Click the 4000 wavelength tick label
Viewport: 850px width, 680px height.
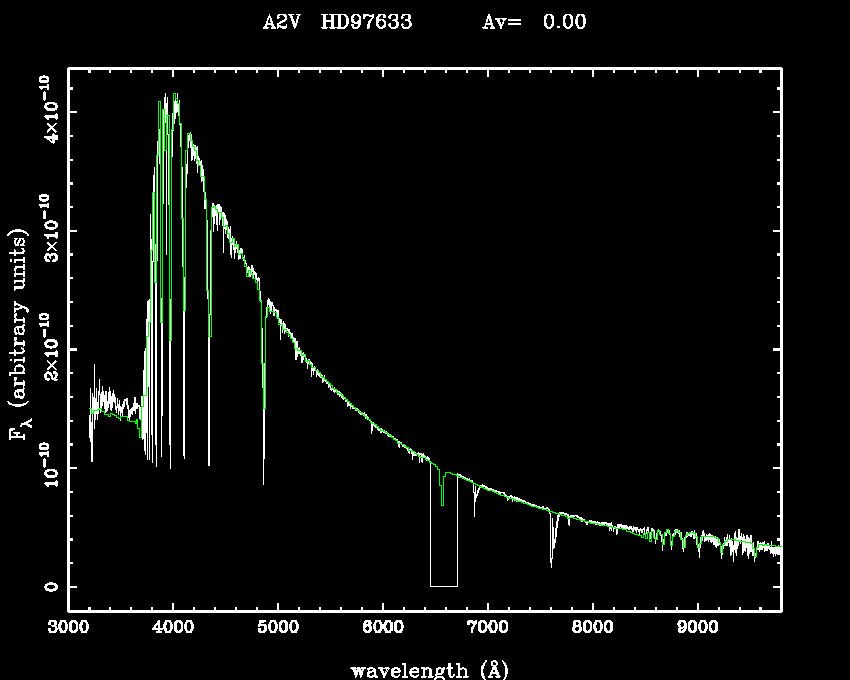coord(173,629)
